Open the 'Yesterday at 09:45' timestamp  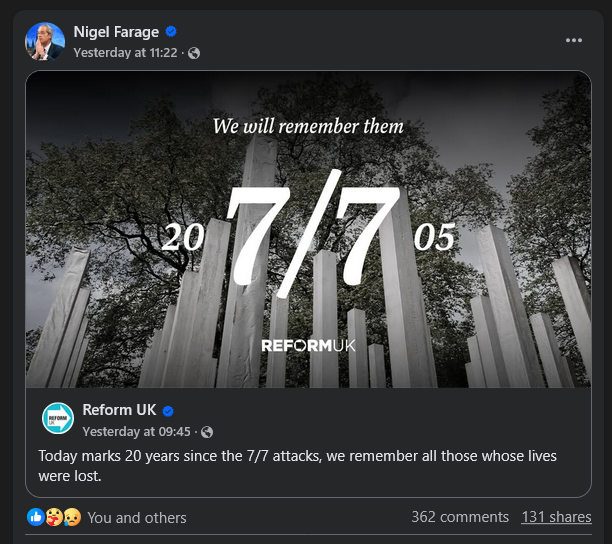[x=136, y=431]
